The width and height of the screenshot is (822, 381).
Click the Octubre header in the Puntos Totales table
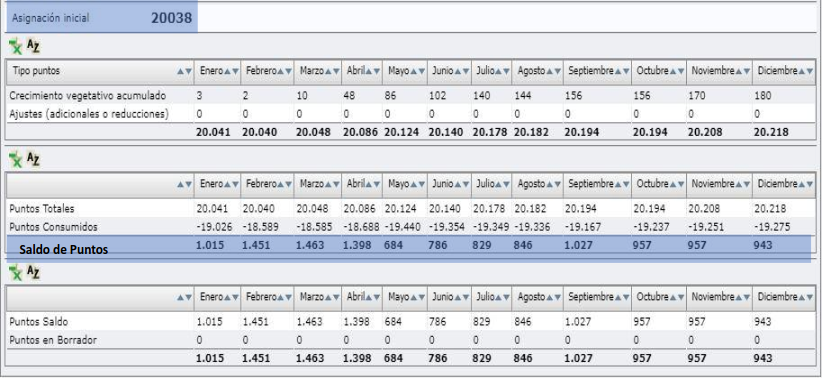pos(652,184)
